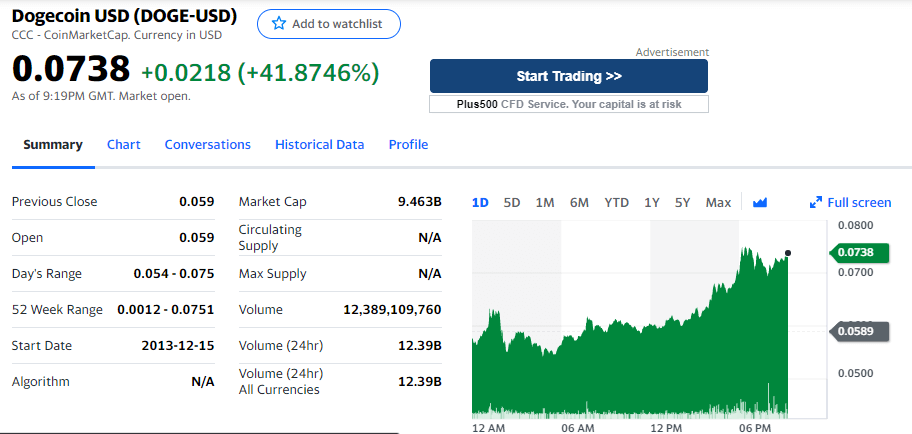Click the As of 9:19PM GMT timestamp
Image resolution: width=912 pixels, height=434 pixels.
coord(101,97)
